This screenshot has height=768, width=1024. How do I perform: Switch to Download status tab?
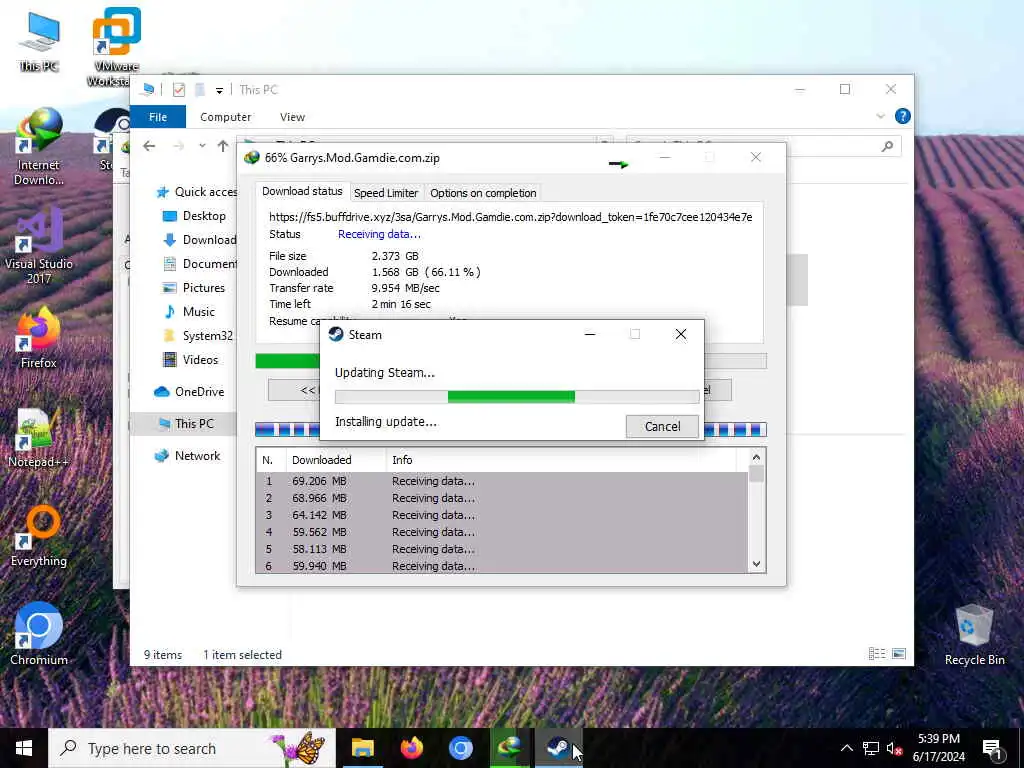coord(302,191)
